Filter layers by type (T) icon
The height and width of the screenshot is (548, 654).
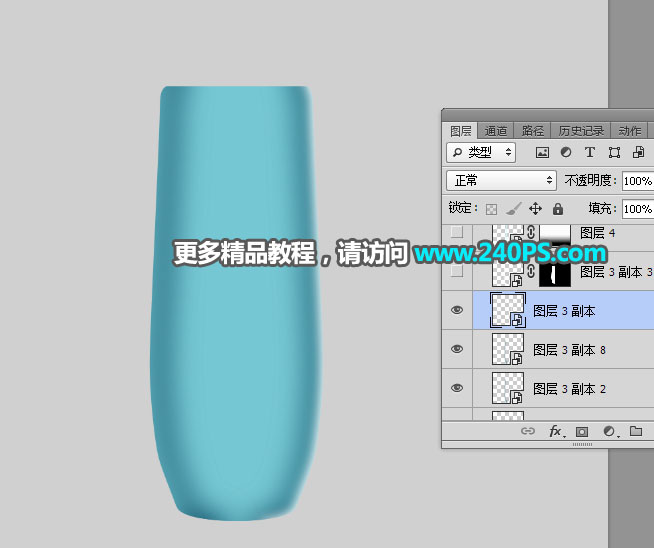pos(590,152)
